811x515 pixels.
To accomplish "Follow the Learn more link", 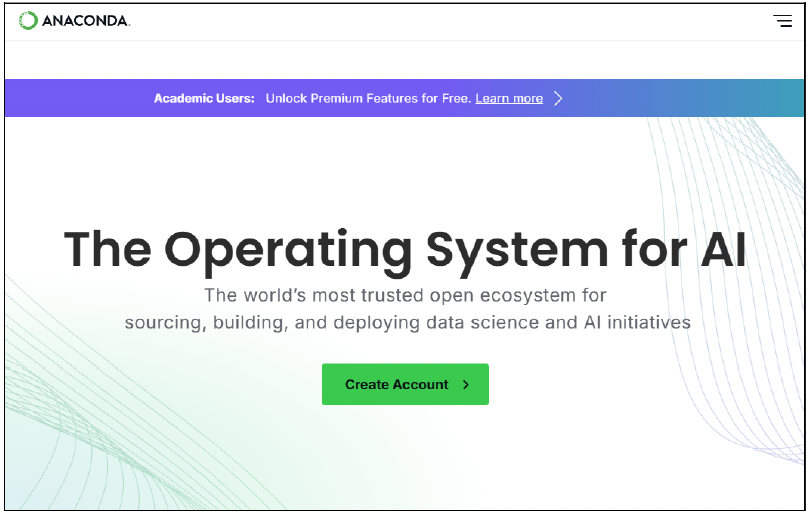I will (x=509, y=98).
